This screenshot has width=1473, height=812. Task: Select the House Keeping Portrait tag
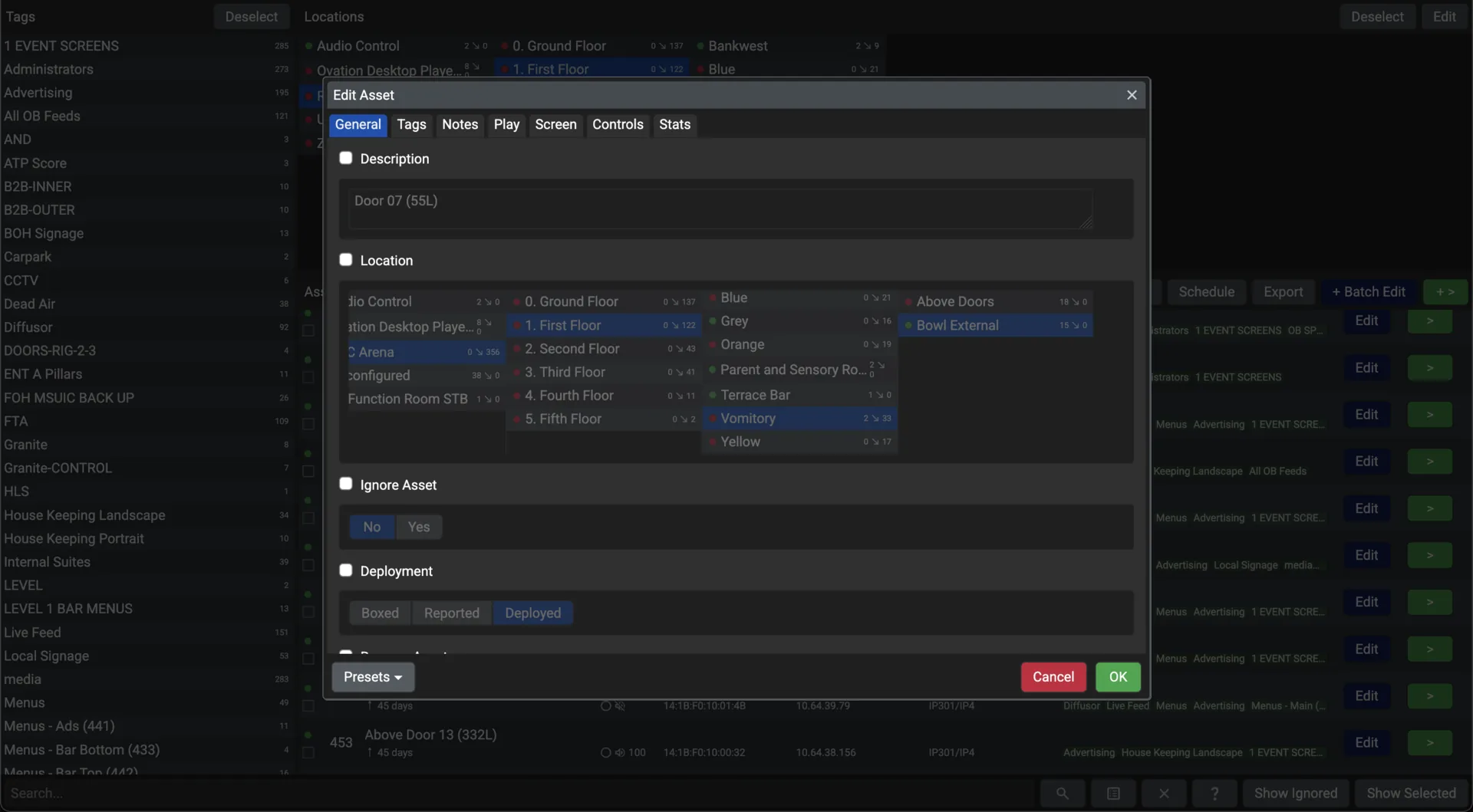pyautogui.click(x=146, y=538)
